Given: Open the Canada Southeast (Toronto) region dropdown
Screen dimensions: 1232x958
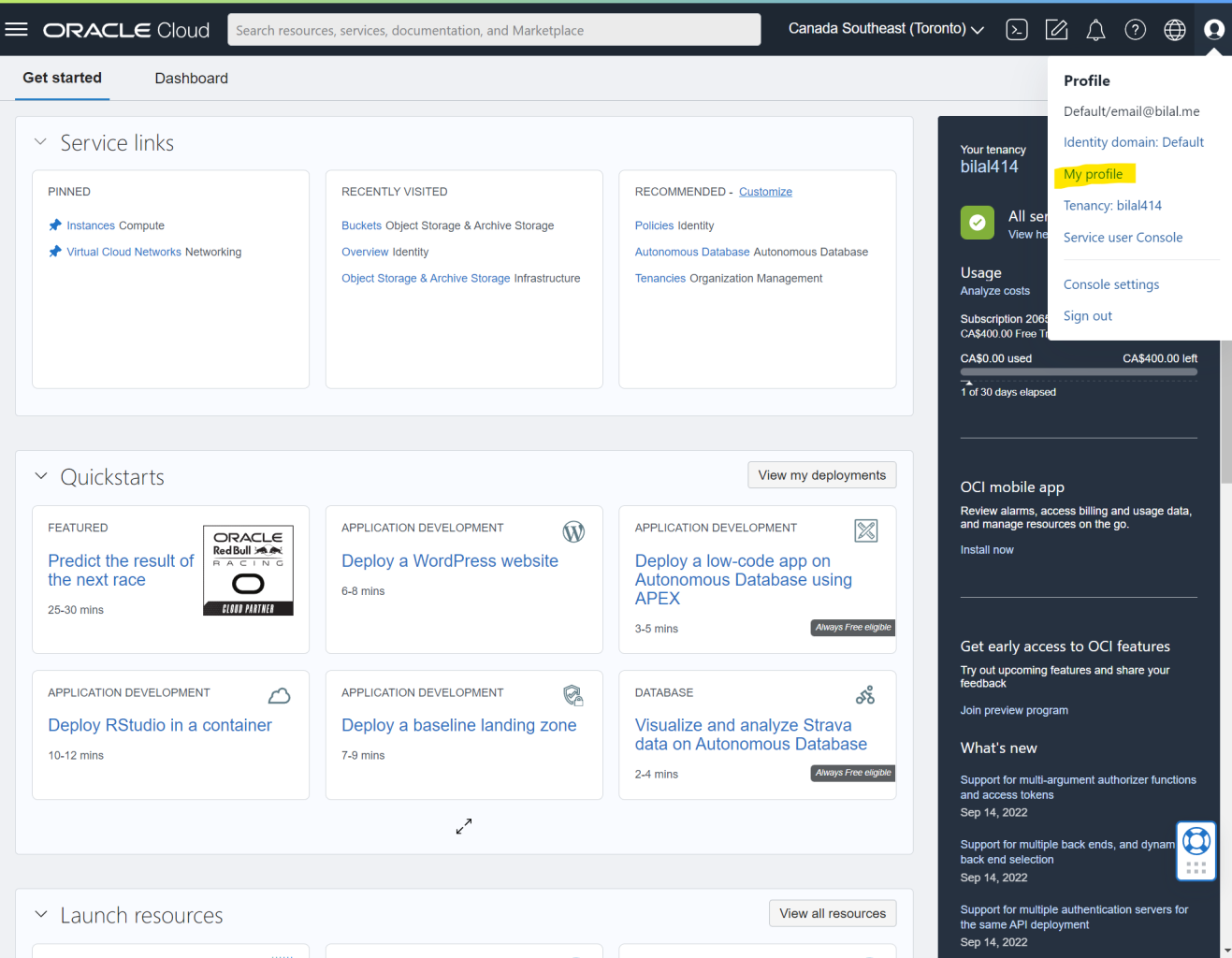Looking at the screenshot, I should [886, 29].
